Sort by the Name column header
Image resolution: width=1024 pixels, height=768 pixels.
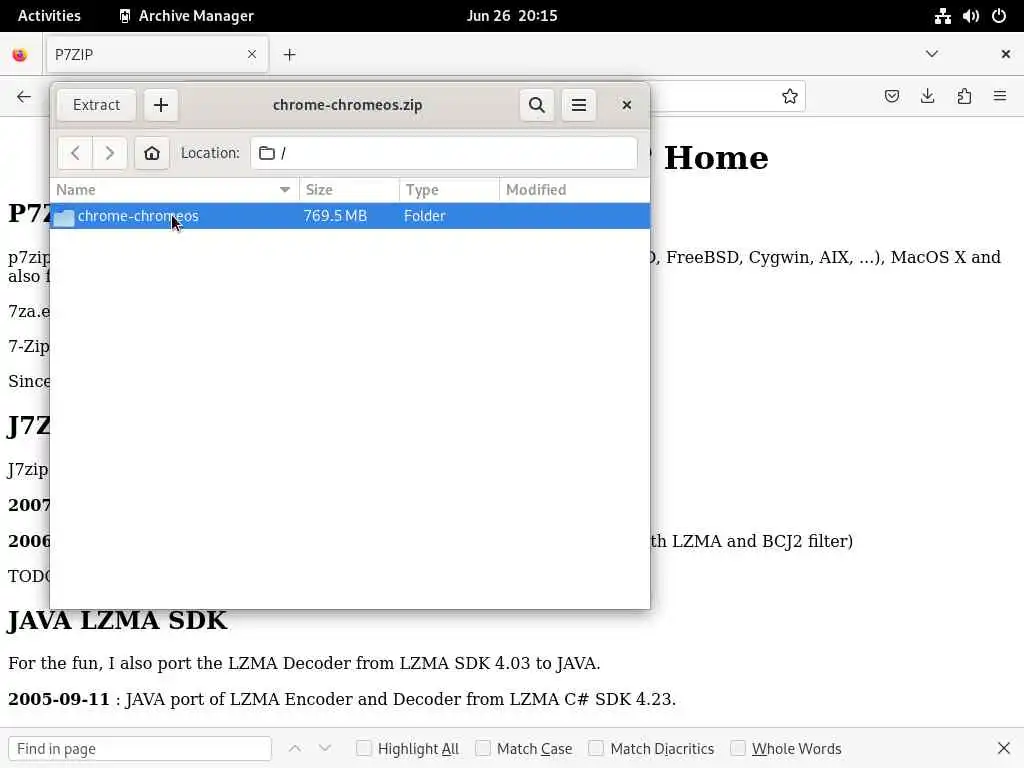pos(174,190)
